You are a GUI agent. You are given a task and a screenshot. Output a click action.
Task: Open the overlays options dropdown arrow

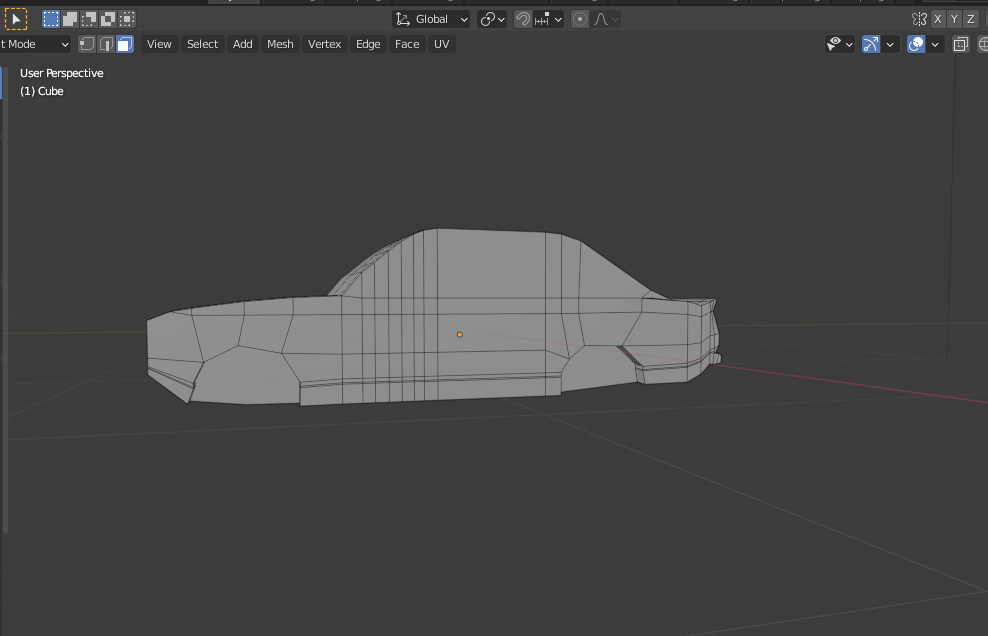936,44
